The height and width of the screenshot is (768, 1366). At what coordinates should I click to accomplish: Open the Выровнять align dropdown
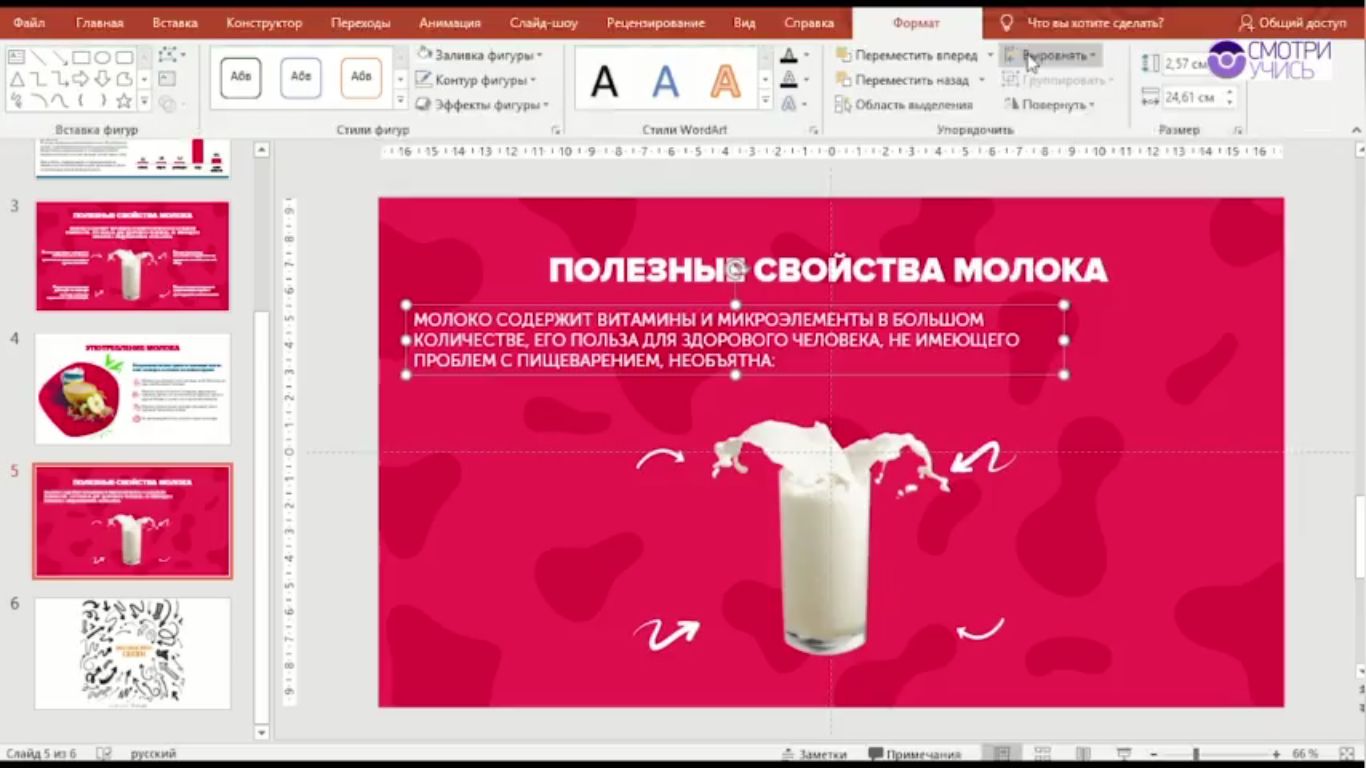pos(1050,55)
